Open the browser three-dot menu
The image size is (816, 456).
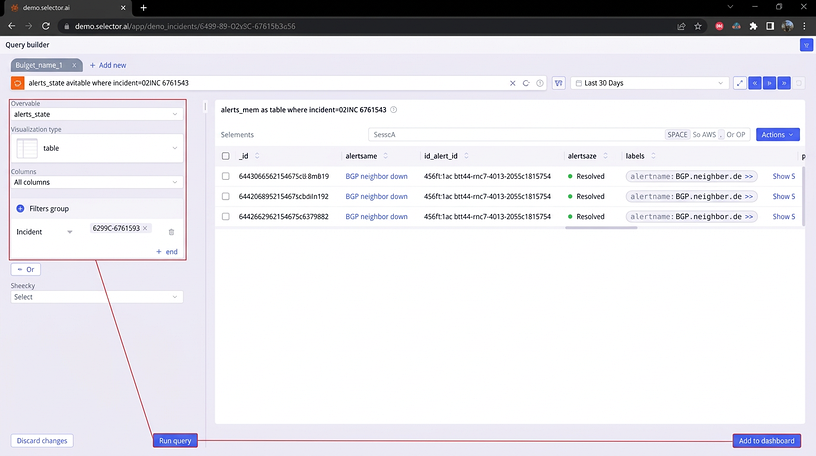804,26
